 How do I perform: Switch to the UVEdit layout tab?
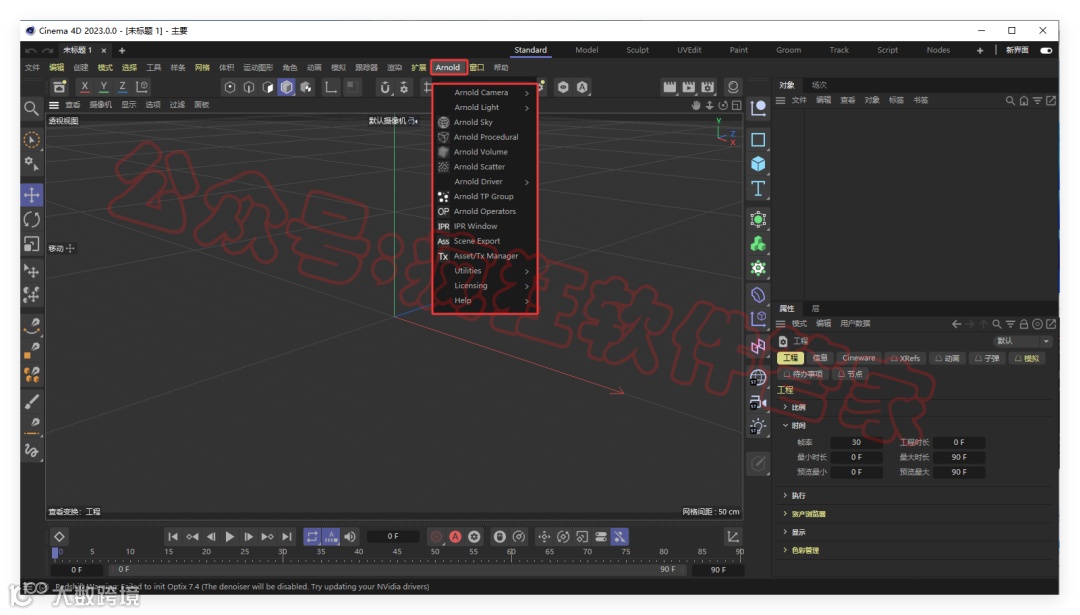(x=689, y=50)
